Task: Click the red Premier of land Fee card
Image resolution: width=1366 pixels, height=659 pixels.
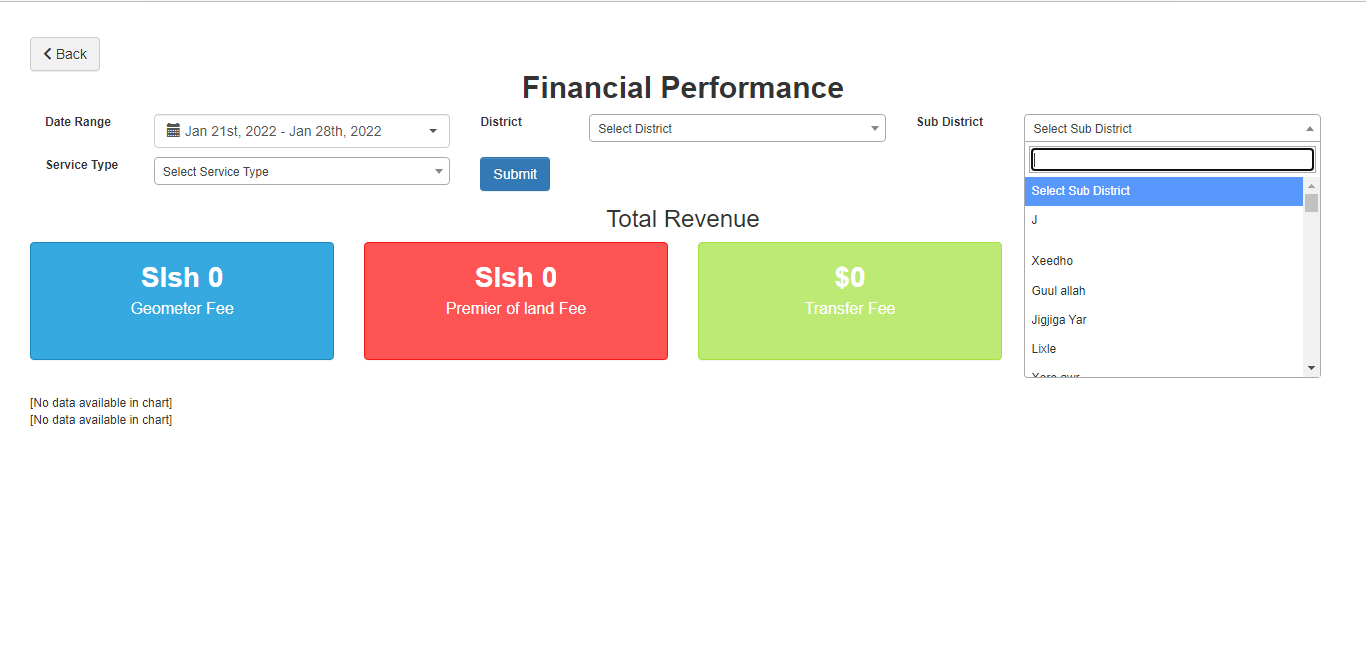Action: coord(516,301)
